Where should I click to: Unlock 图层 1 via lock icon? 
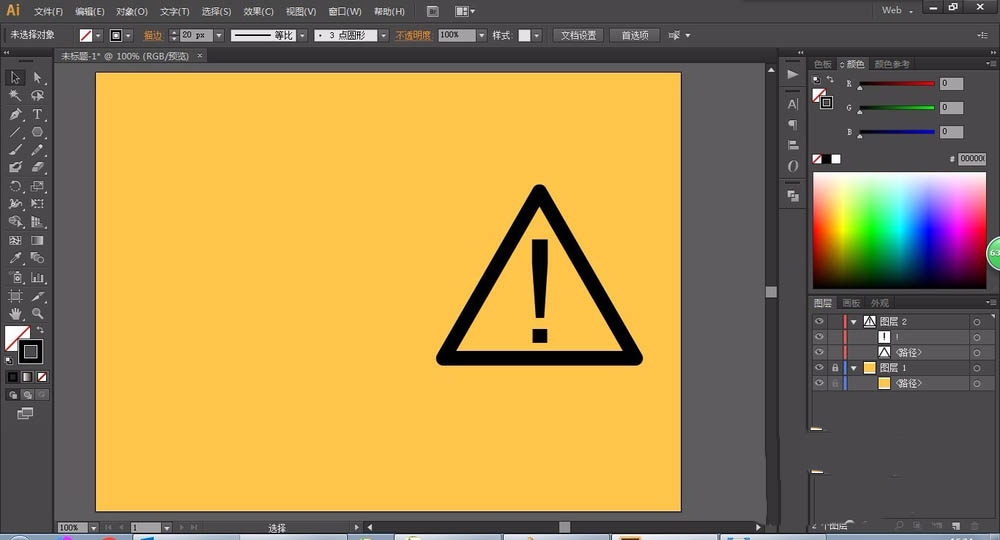(835, 368)
